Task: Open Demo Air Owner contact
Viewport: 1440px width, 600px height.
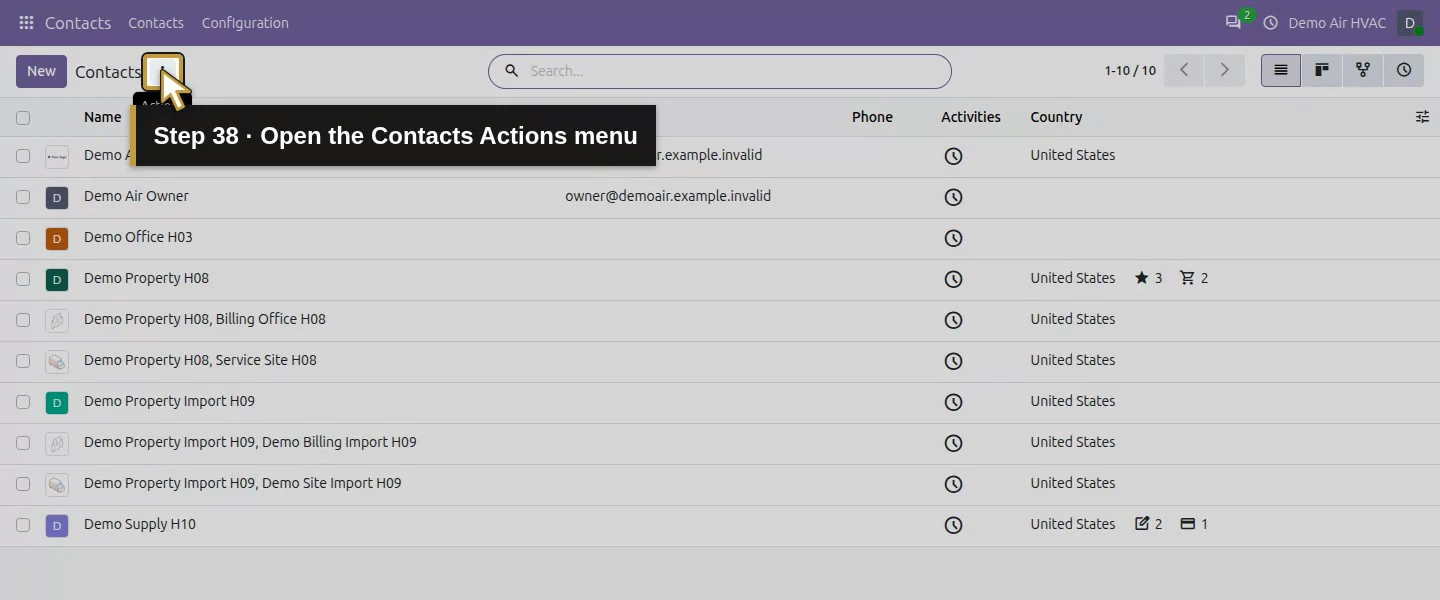Action: click(x=136, y=196)
